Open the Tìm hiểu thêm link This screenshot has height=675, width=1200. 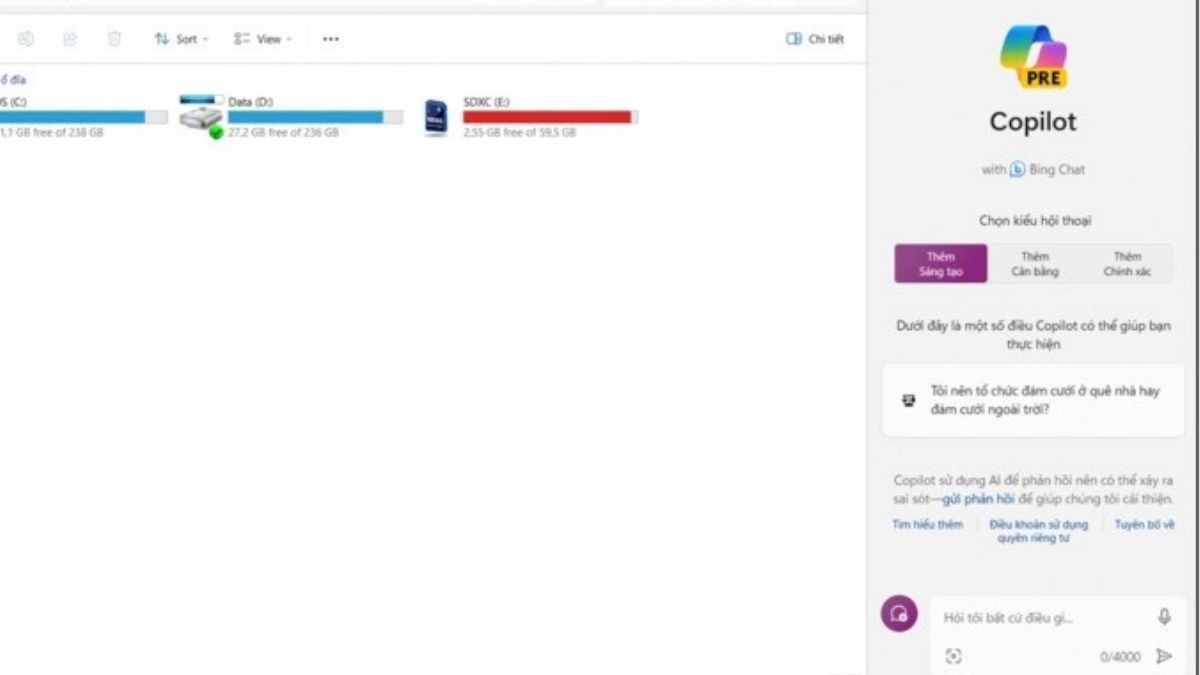coord(927,524)
